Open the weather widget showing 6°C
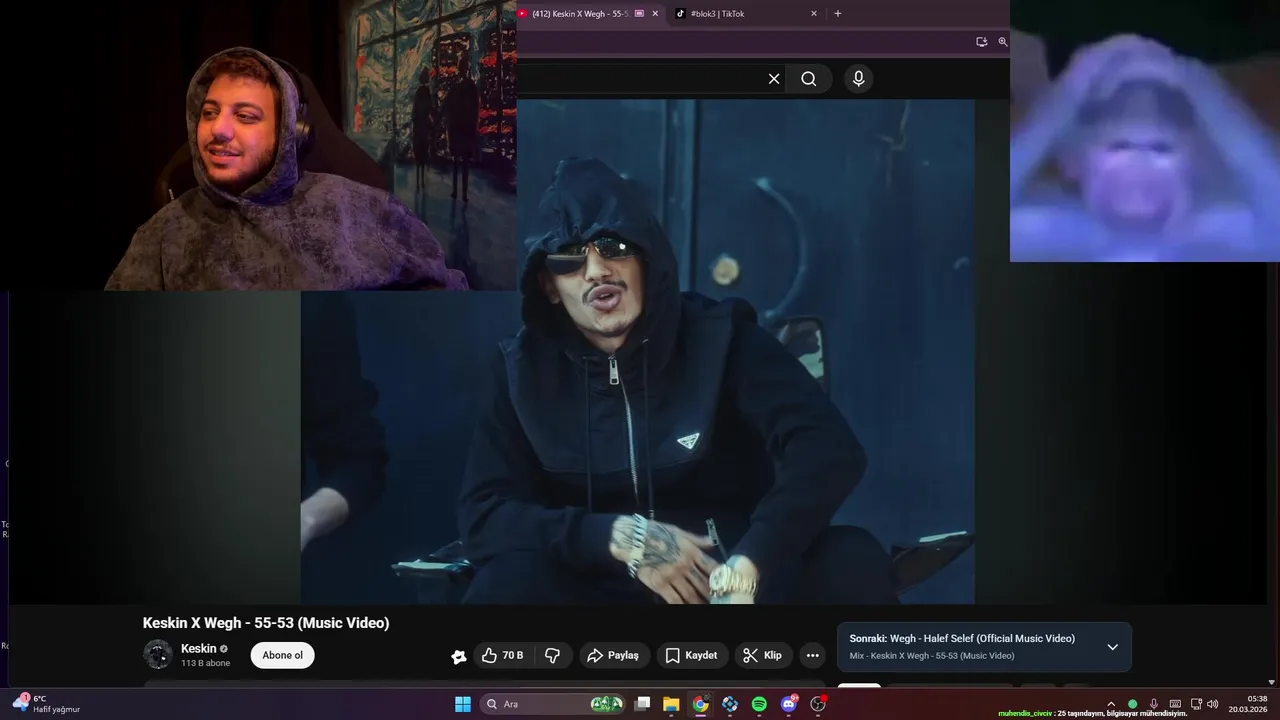 (x=48, y=704)
